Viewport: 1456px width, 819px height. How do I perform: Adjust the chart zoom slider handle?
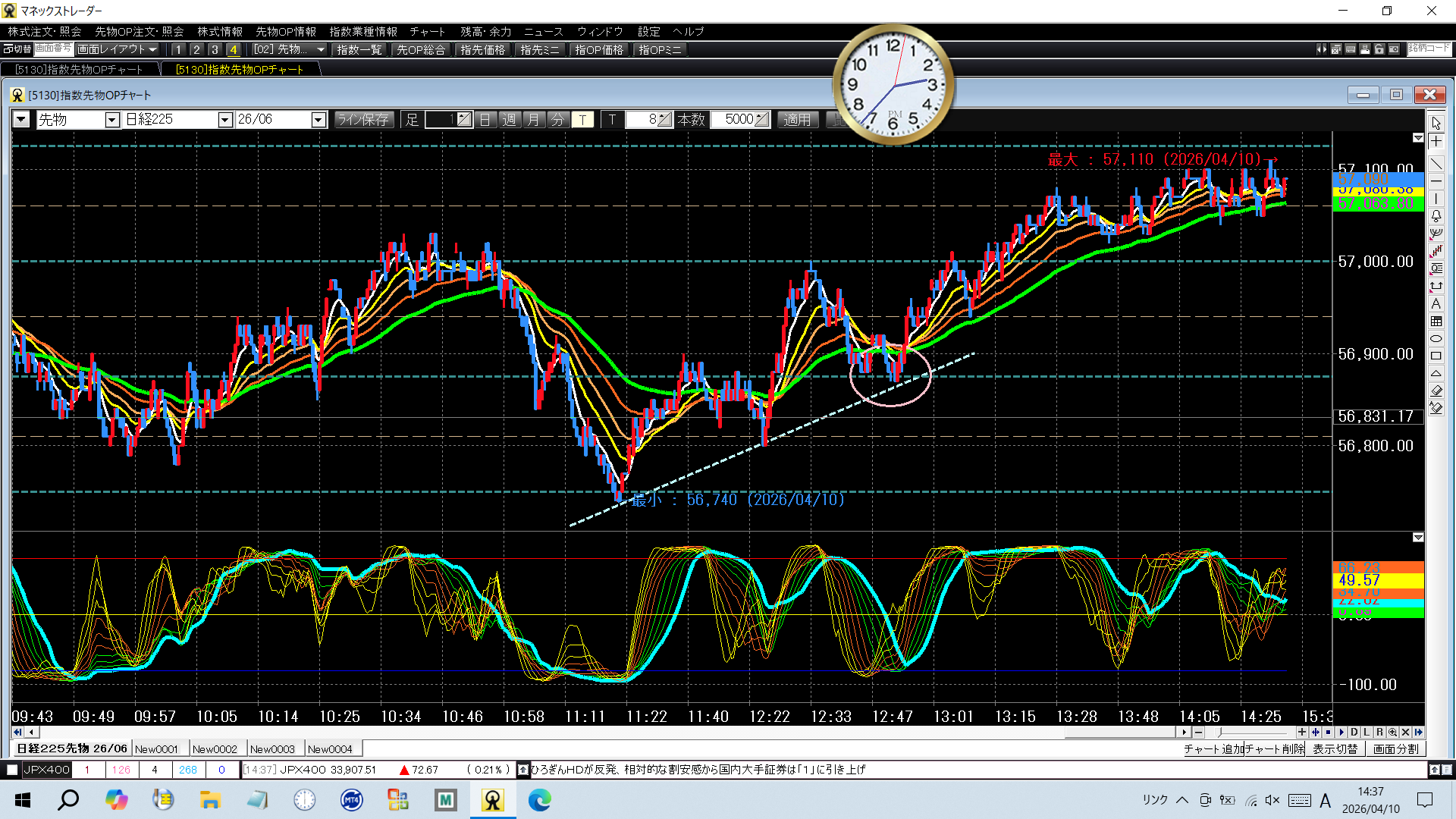point(1219,733)
